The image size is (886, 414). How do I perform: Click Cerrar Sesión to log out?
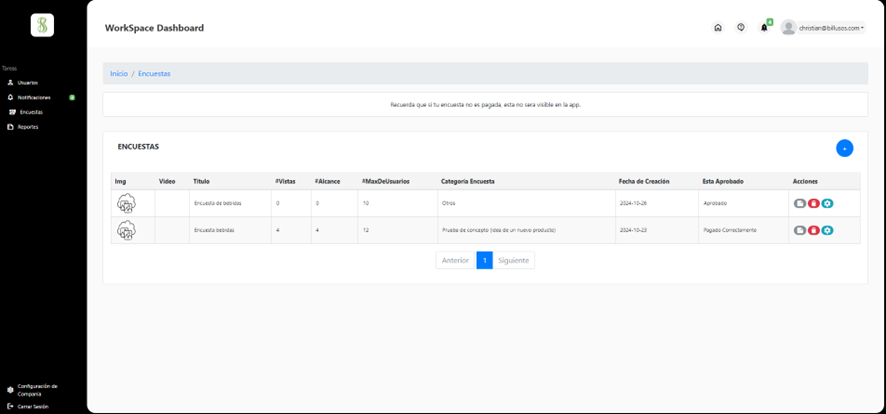click(x=32, y=406)
